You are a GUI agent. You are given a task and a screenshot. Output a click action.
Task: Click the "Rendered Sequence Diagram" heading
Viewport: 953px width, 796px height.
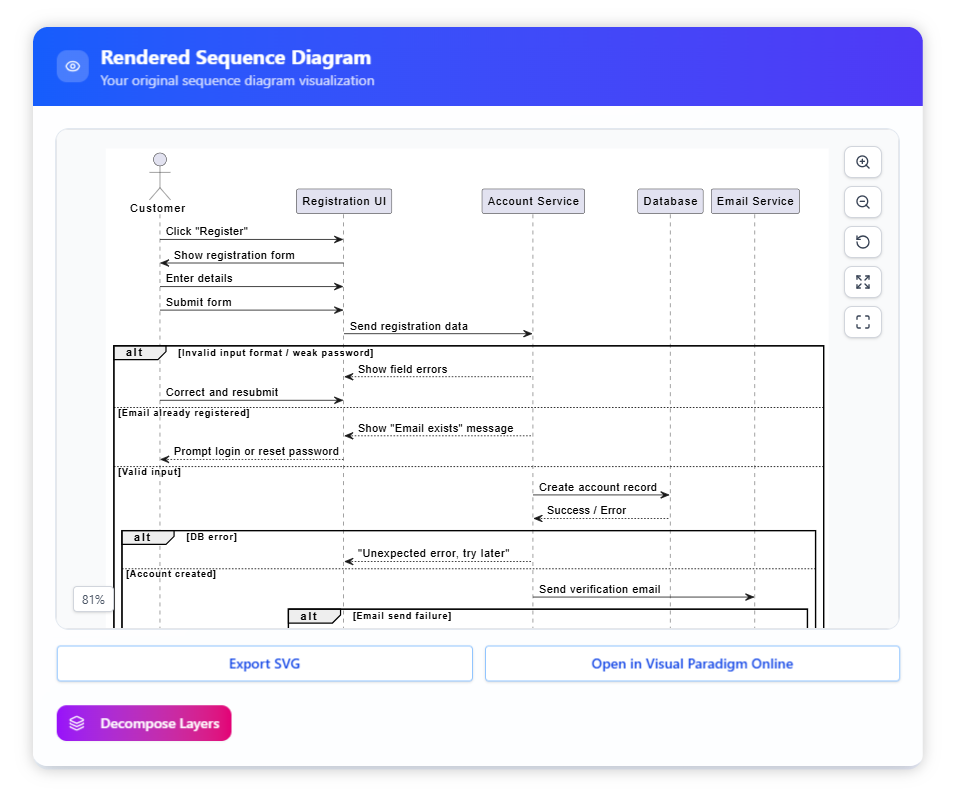click(x=236, y=58)
